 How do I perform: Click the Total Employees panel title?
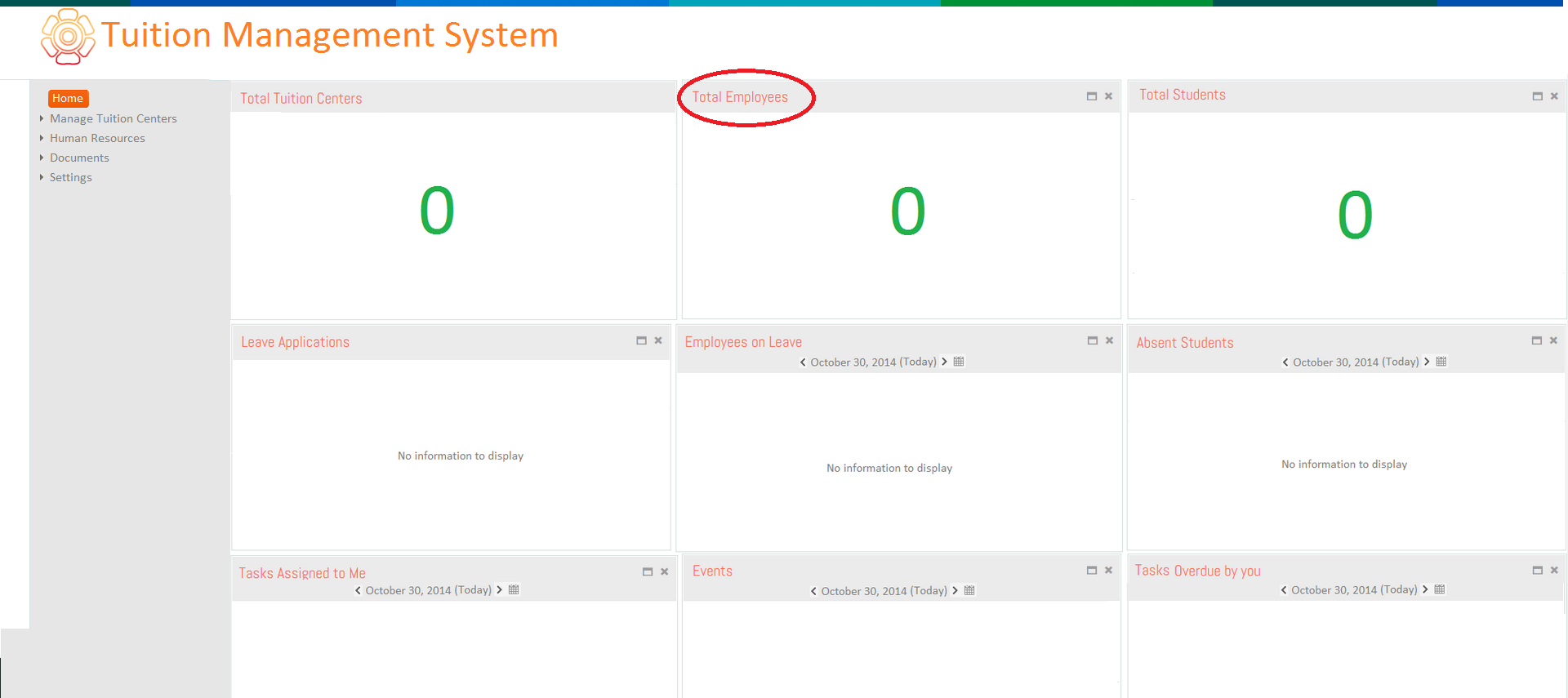[740, 97]
